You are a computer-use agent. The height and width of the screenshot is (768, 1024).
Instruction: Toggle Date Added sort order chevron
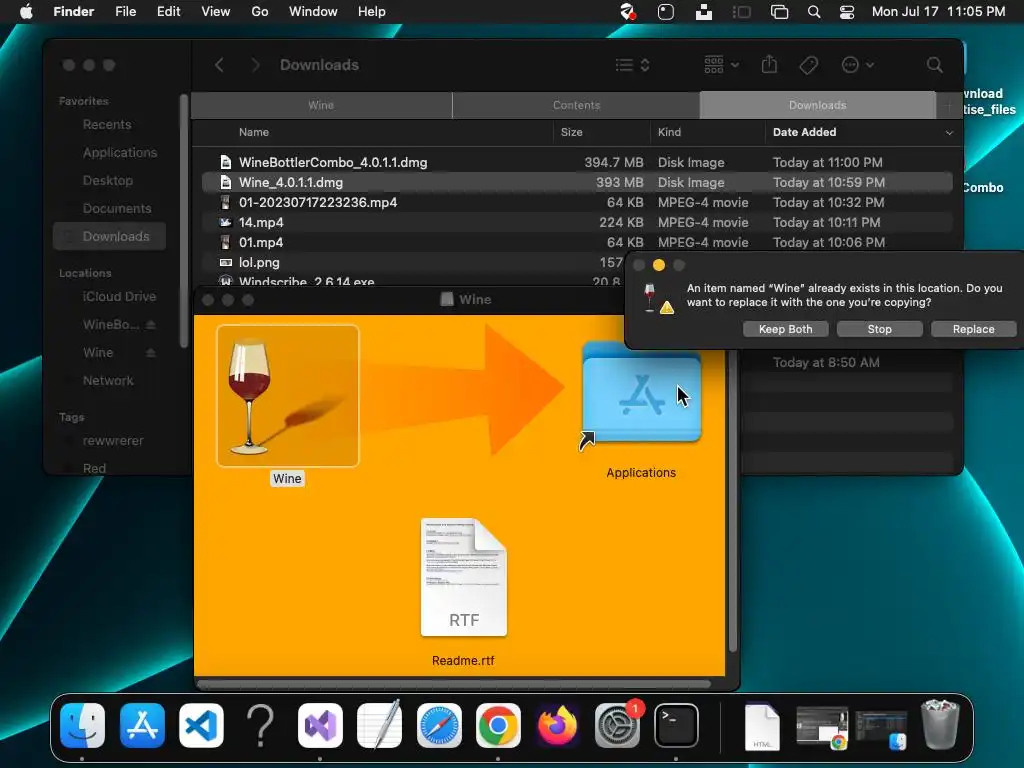[949, 133]
